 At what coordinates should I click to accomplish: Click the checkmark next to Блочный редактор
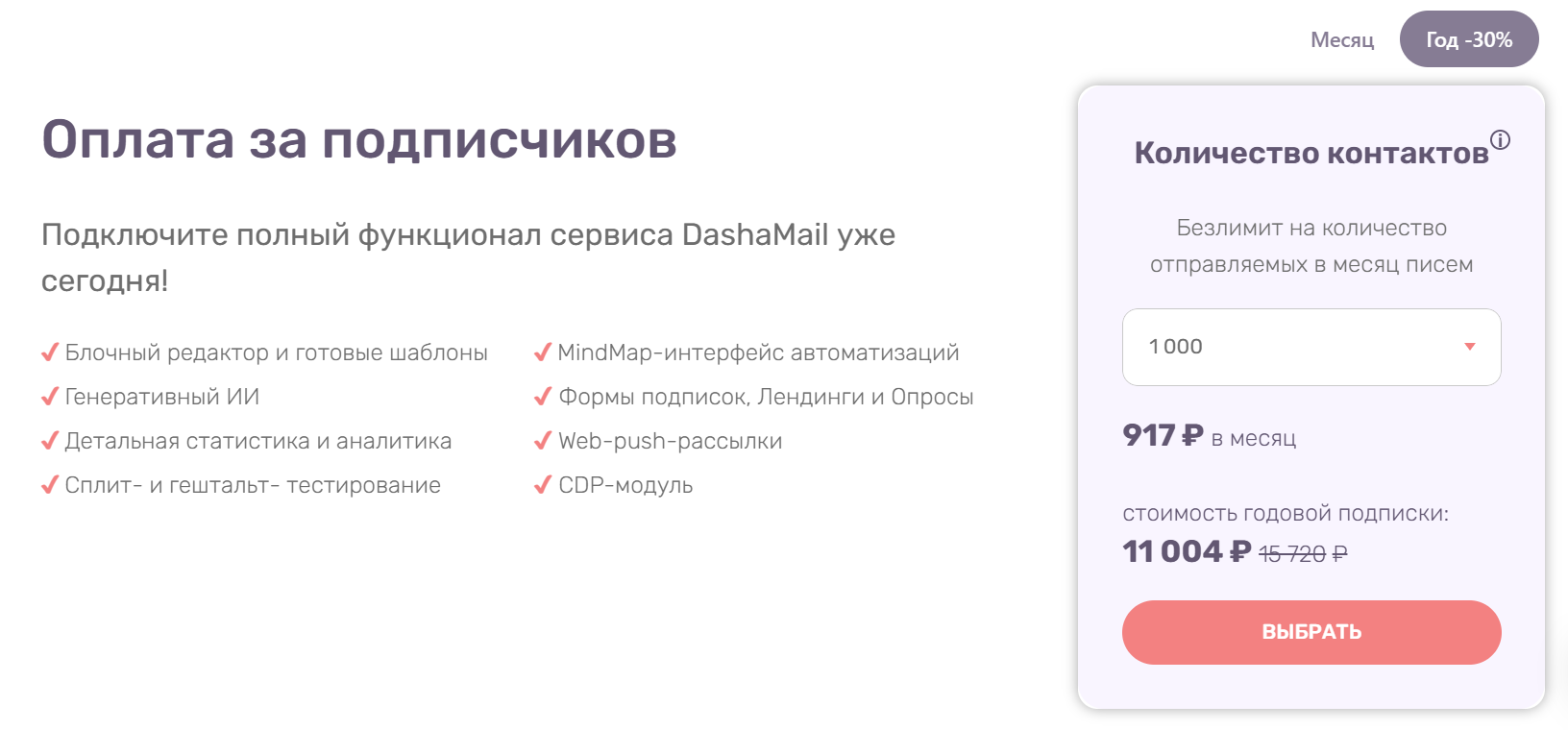tap(49, 352)
